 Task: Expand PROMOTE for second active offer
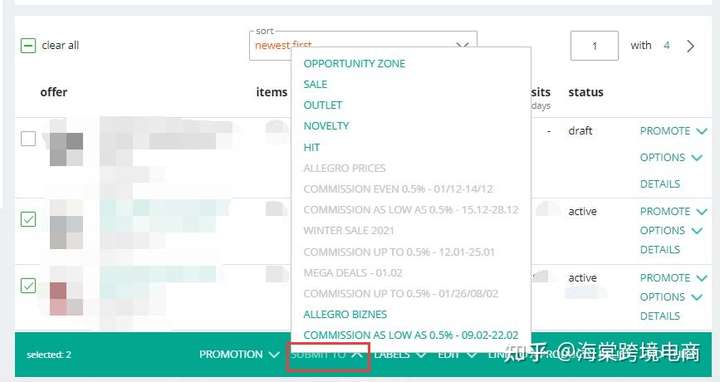click(x=673, y=278)
